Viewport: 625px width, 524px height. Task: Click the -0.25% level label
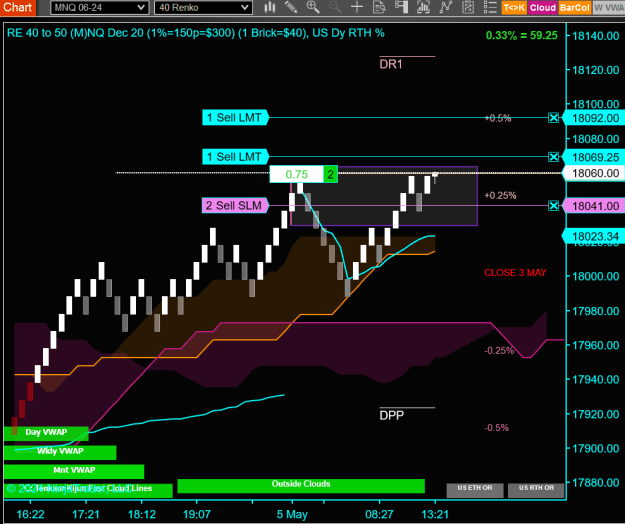click(499, 351)
